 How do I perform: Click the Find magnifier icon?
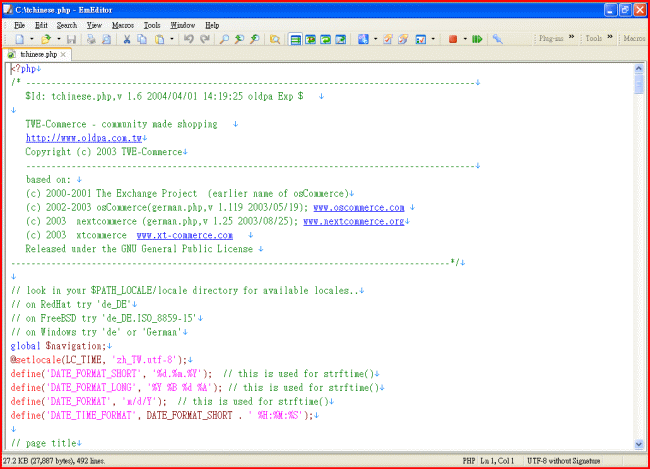click(224, 39)
